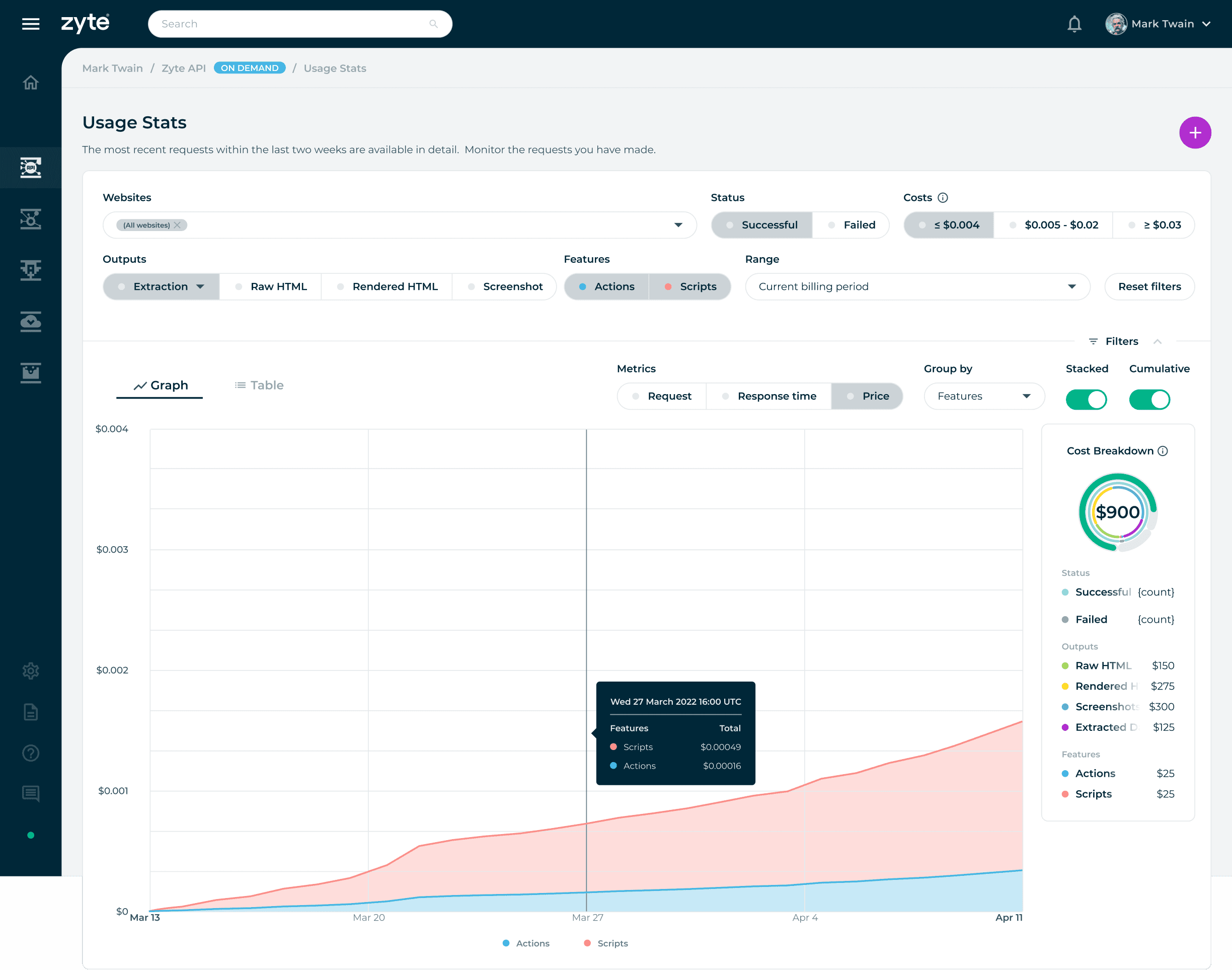Click the notifications bell icon
Screen dimensions: 1232x970
tap(1074, 24)
